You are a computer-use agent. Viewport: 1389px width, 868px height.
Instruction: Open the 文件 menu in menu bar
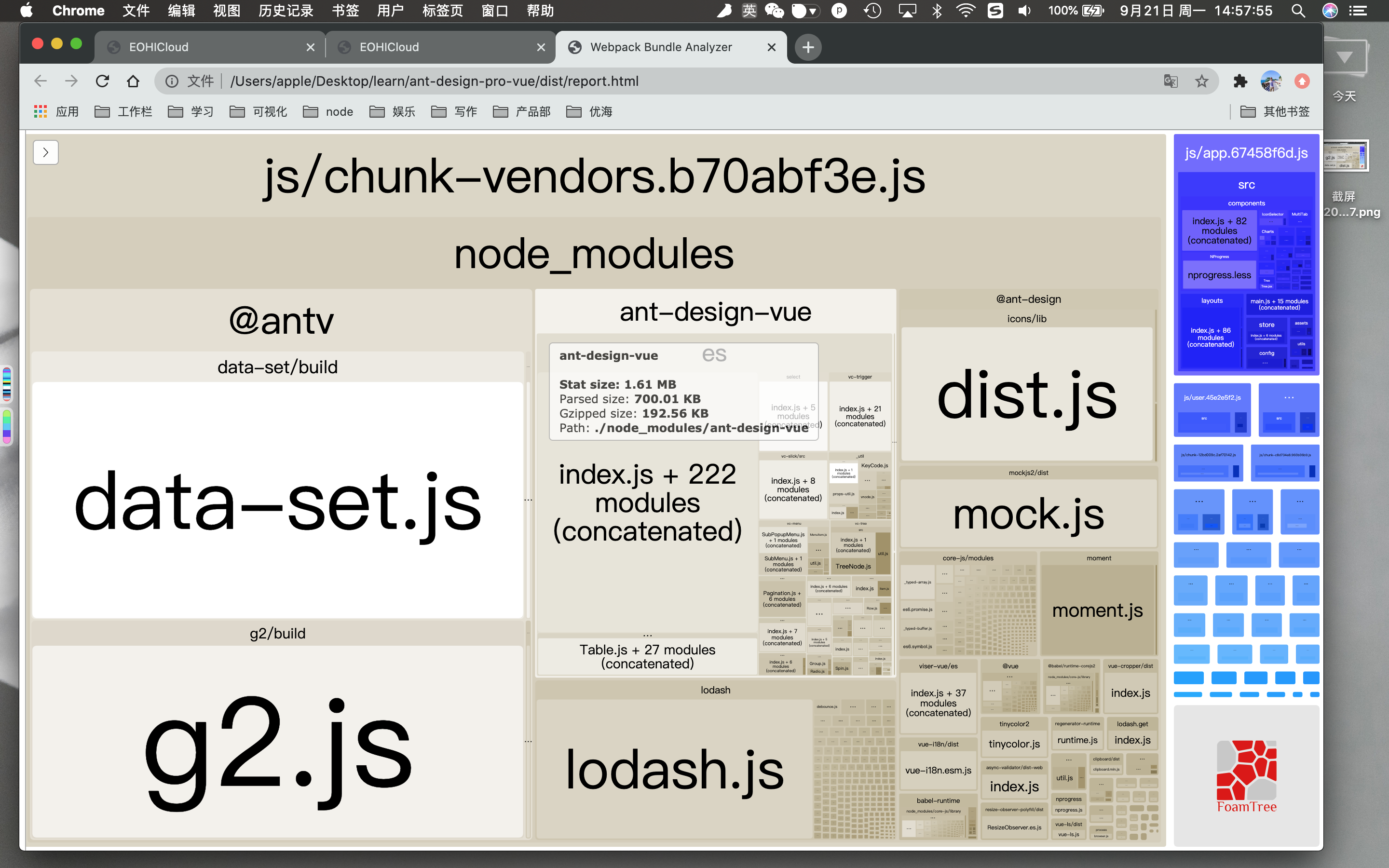[x=136, y=10]
